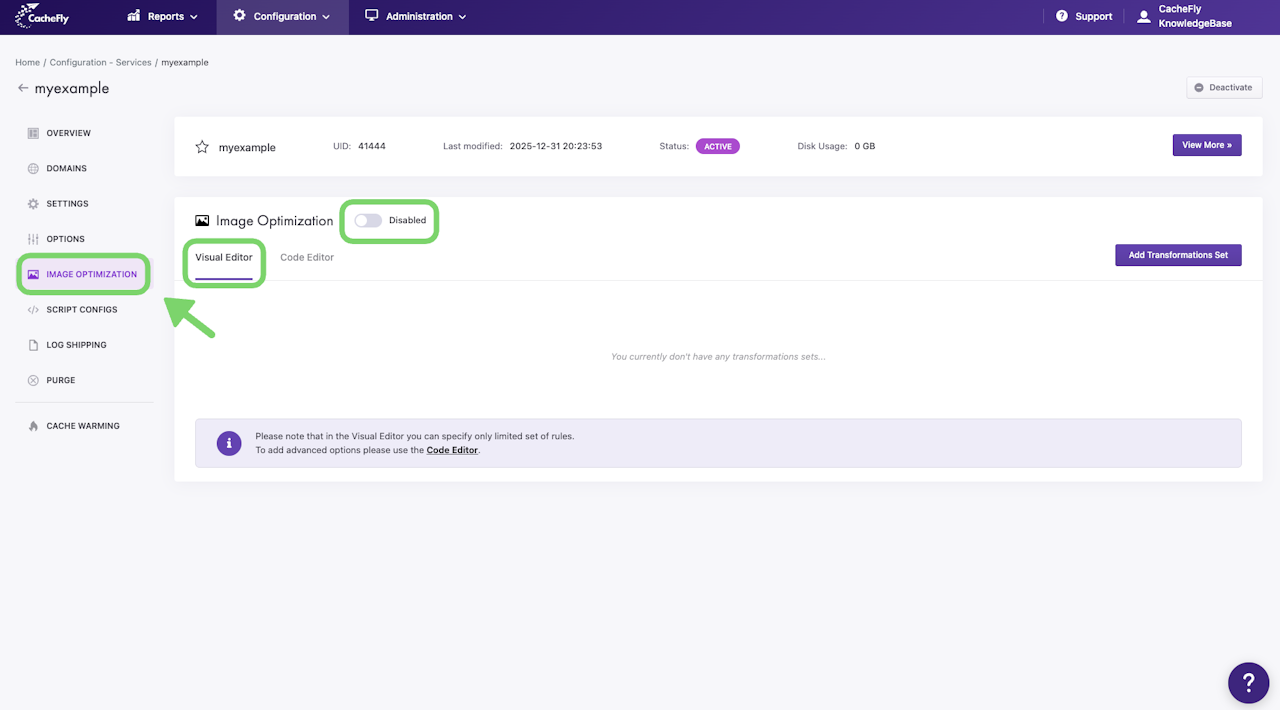This screenshot has width=1280, height=710.
Task: Expand the Administration dropdown menu
Action: pyautogui.click(x=416, y=16)
